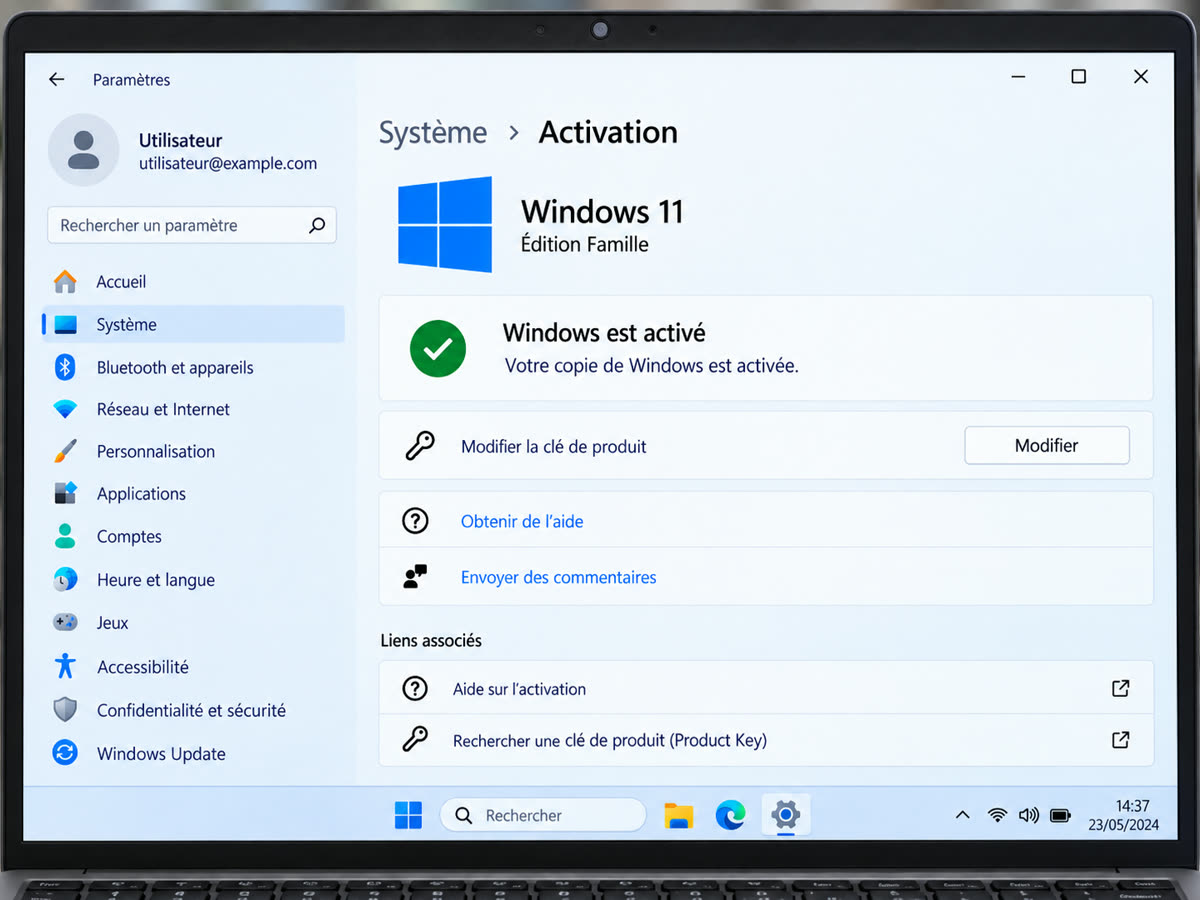Go to Système in the breadcrumb
Viewport: 1200px width, 900px height.
pos(433,132)
